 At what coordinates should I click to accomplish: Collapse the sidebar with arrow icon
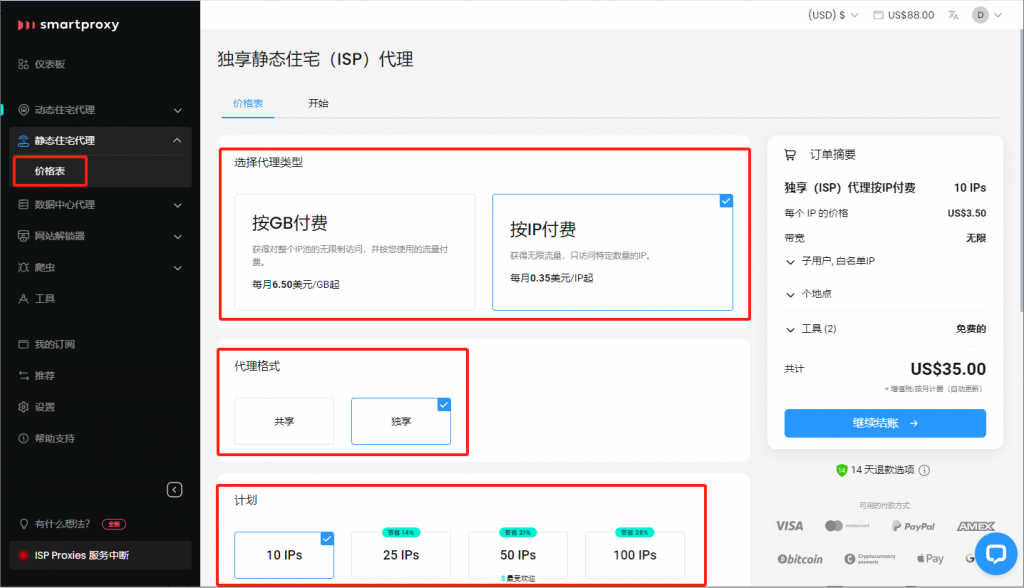click(x=175, y=489)
